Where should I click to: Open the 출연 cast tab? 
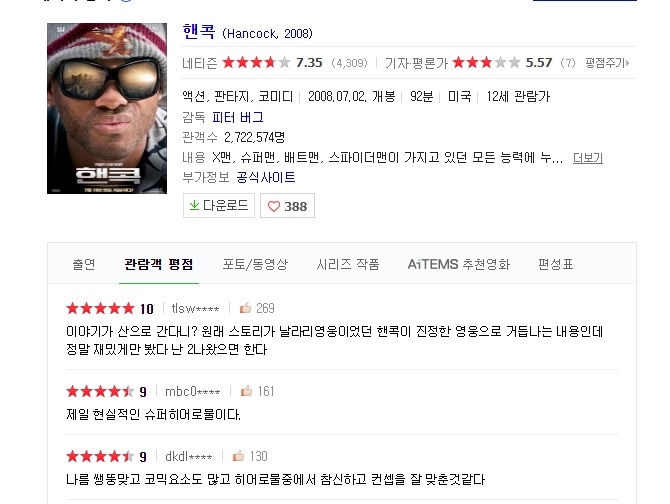tap(84, 264)
